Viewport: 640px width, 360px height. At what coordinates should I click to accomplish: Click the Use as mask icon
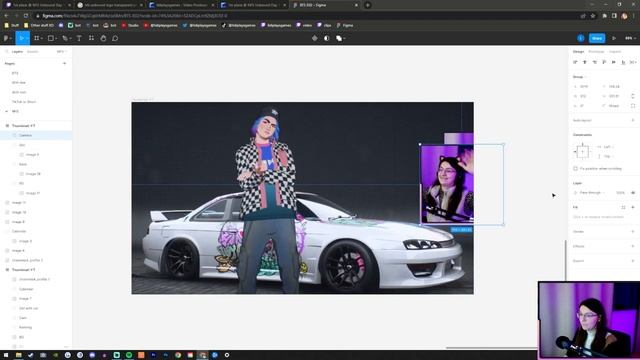[x=327, y=38]
